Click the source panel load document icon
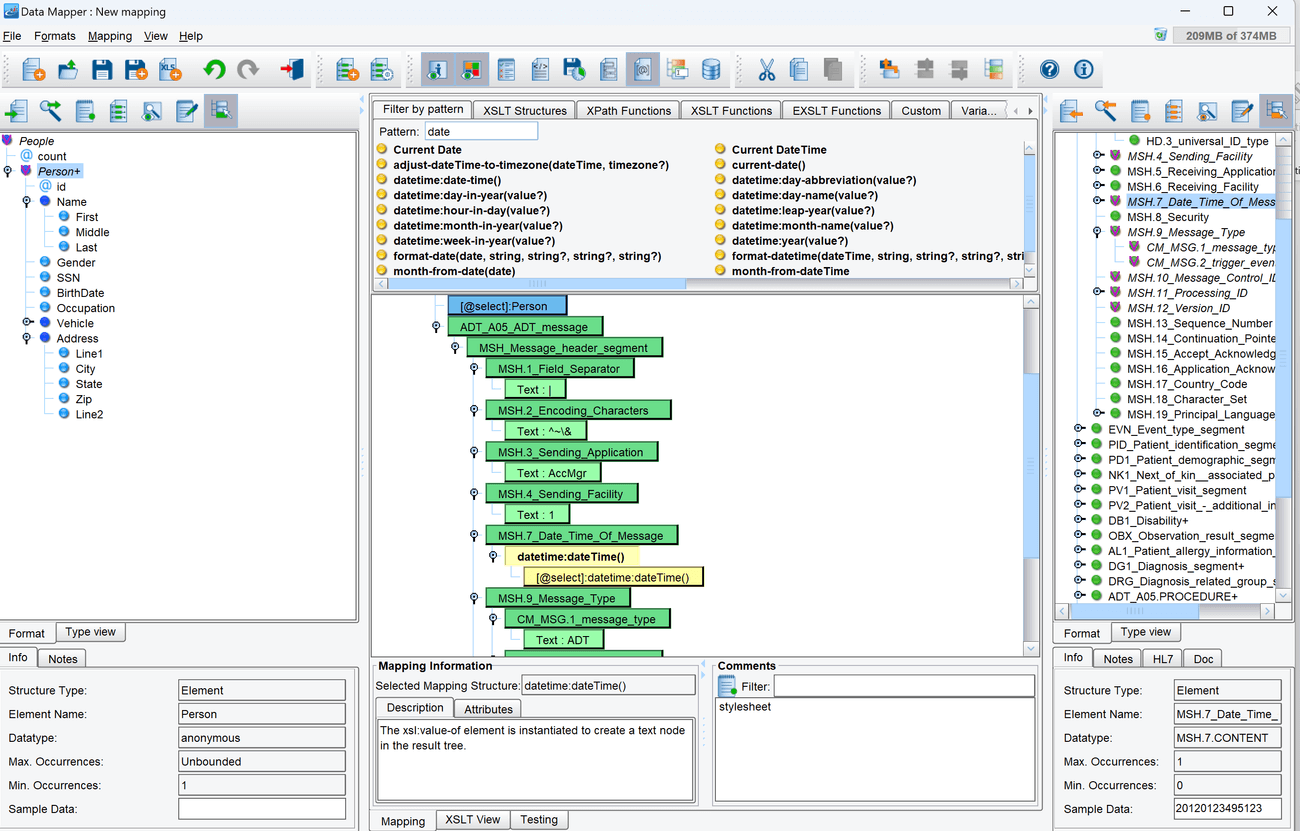 click(x=17, y=110)
